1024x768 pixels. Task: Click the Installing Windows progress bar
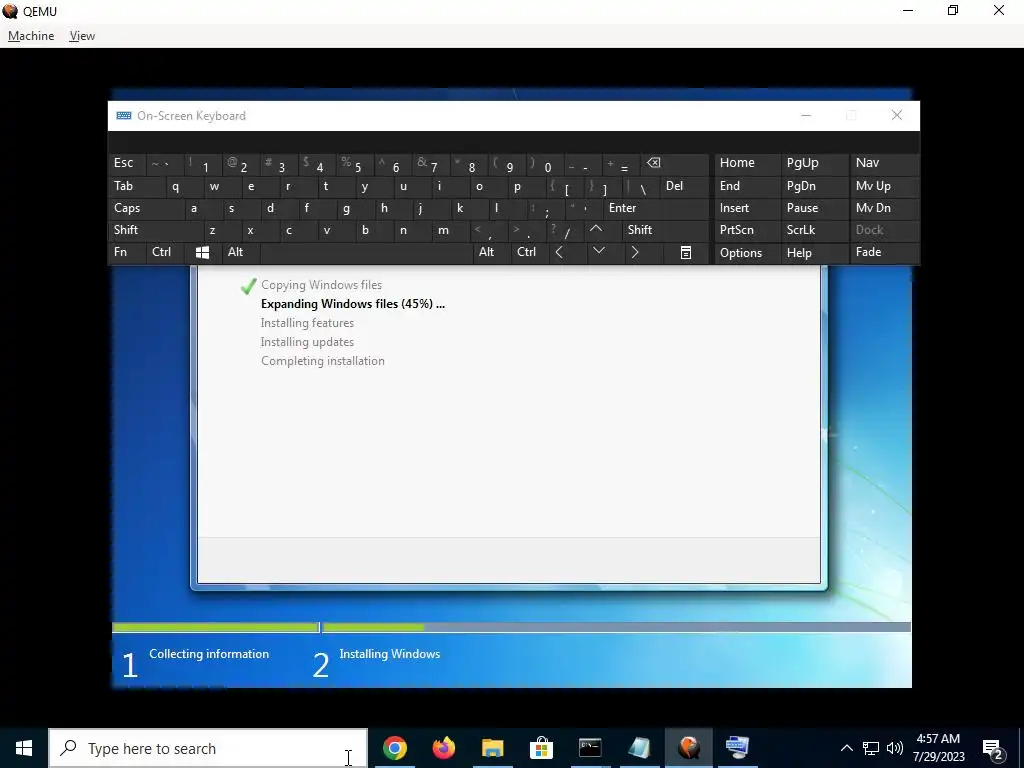[x=616, y=628]
